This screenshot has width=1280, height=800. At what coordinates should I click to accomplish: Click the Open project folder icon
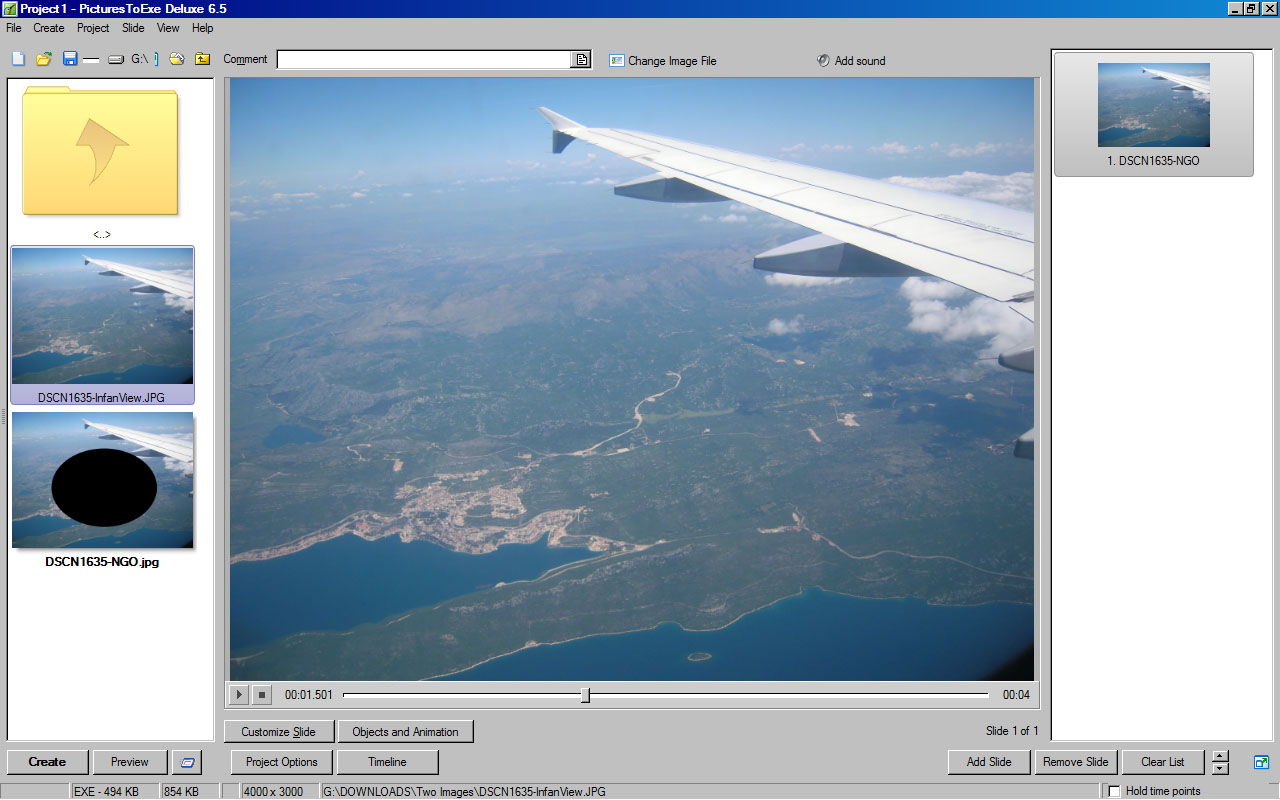(x=44, y=59)
